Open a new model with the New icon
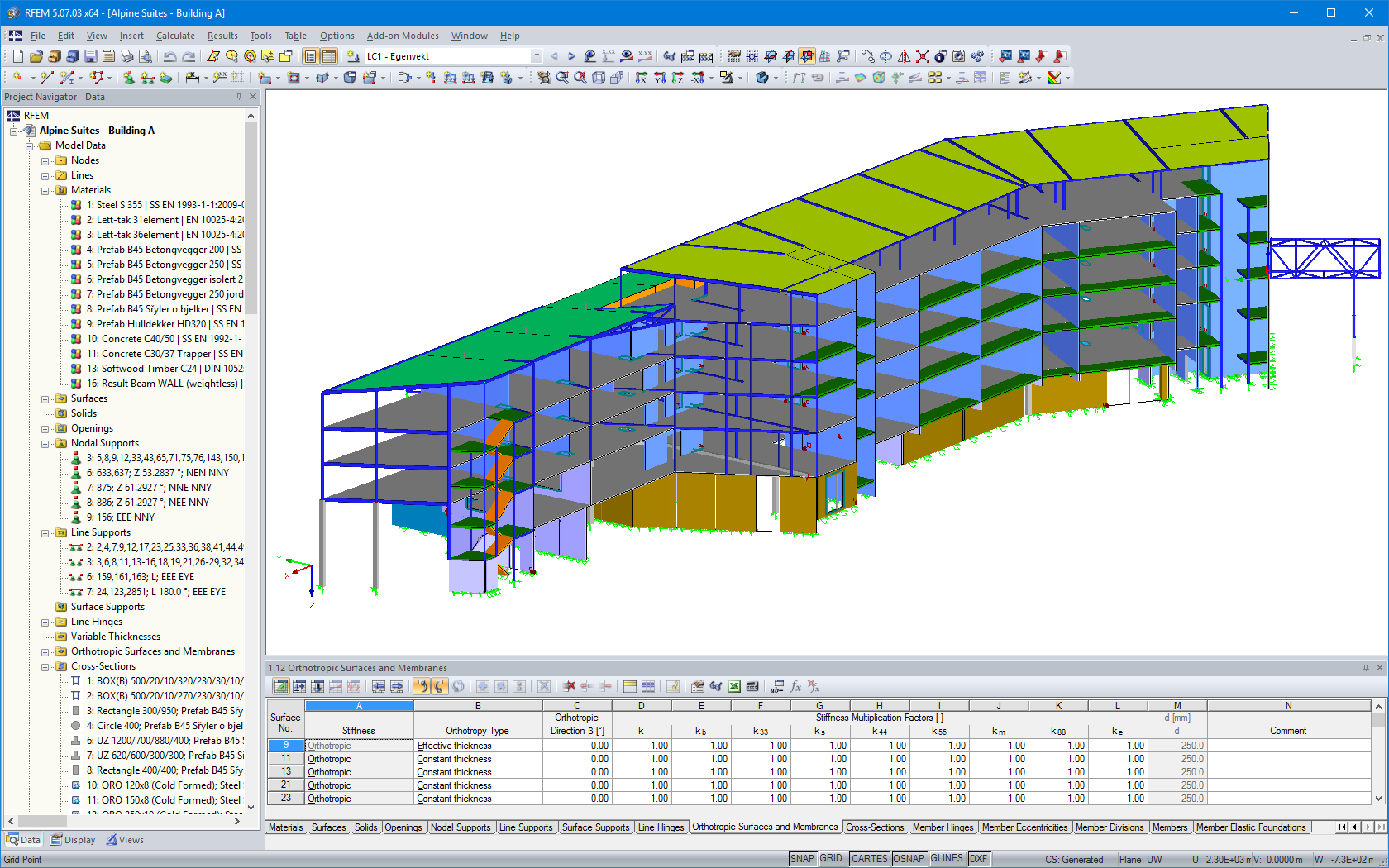 17,56
